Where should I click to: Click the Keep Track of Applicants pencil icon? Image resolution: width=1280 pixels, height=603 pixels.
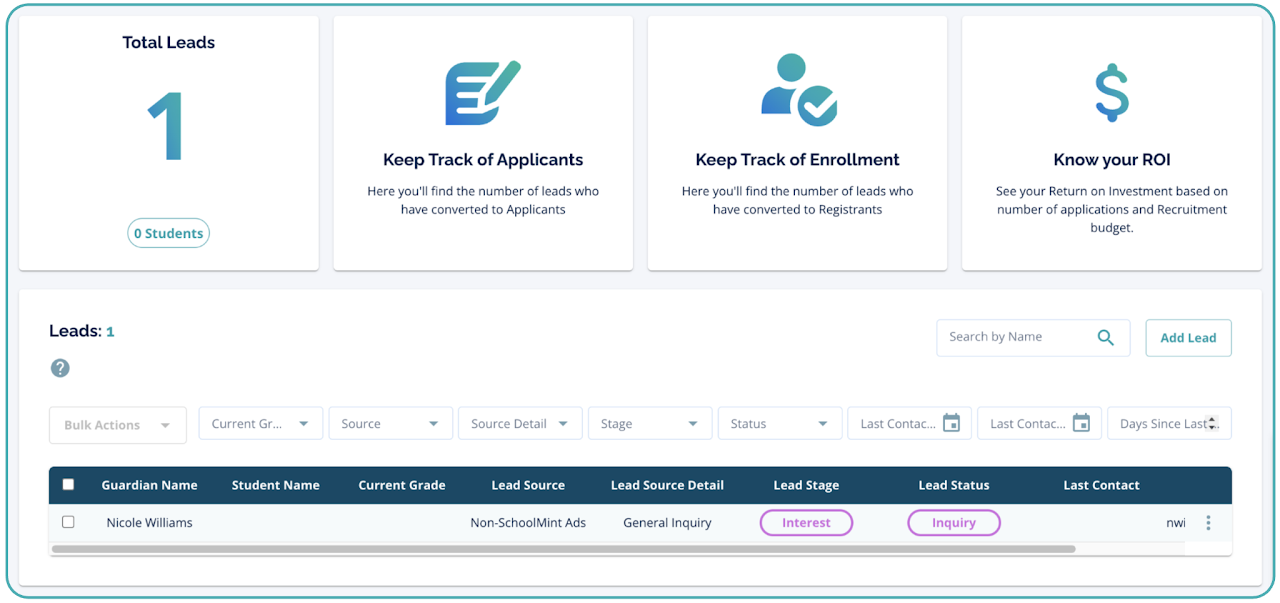click(483, 93)
